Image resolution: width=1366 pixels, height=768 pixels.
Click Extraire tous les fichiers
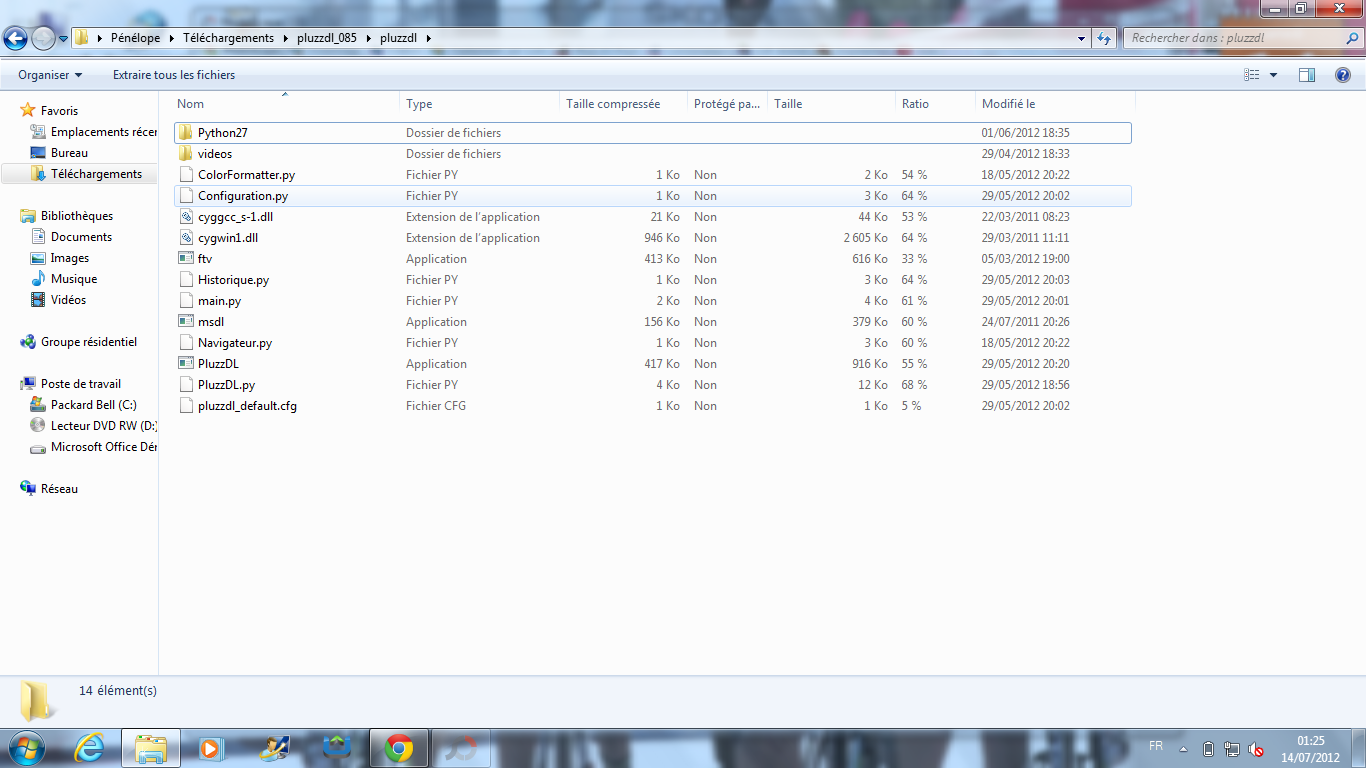(174, 75)
